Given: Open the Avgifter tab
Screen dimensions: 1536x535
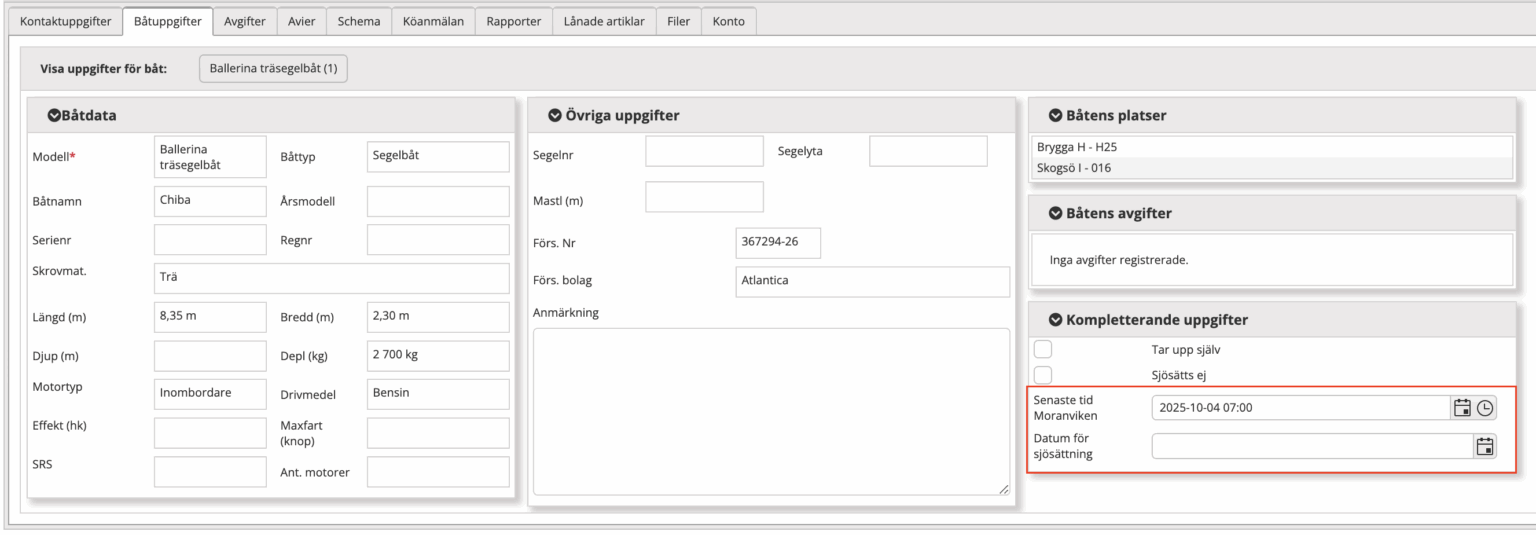Looking at the screenshot, I should [244, 21].
